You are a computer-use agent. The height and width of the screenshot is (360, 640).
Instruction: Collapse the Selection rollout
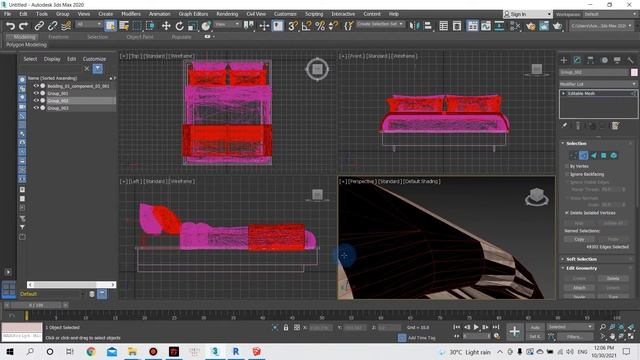click(576, 143)
